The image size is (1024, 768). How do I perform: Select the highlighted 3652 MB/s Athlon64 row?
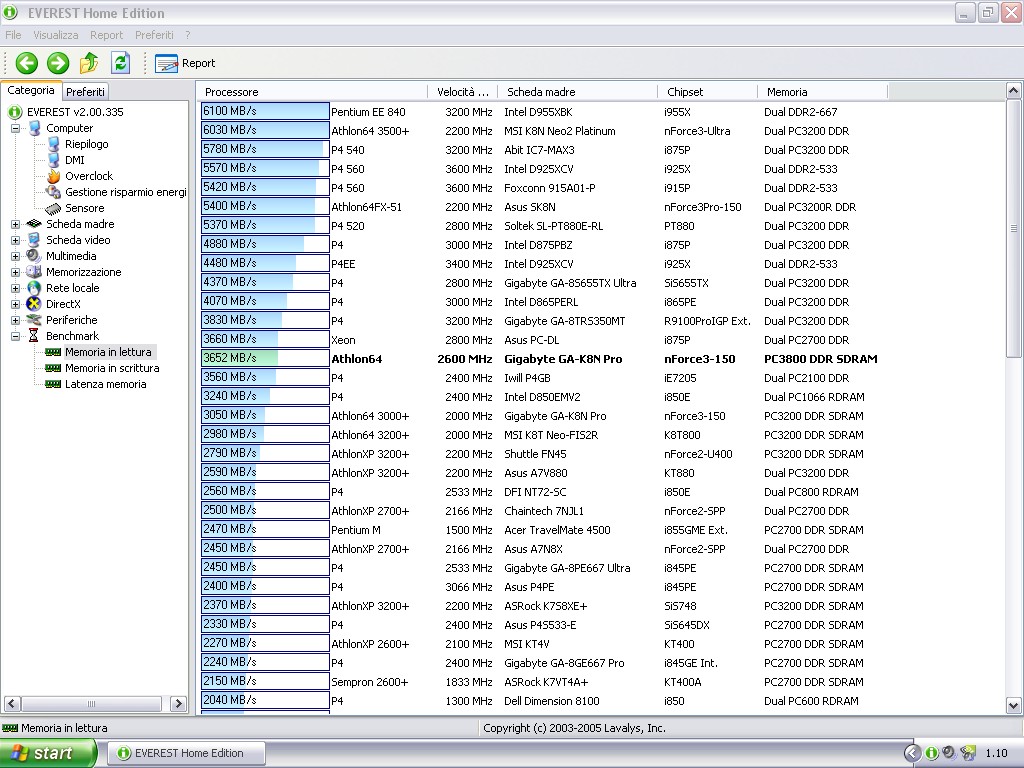pyautogui.click(x=542, y=359)
